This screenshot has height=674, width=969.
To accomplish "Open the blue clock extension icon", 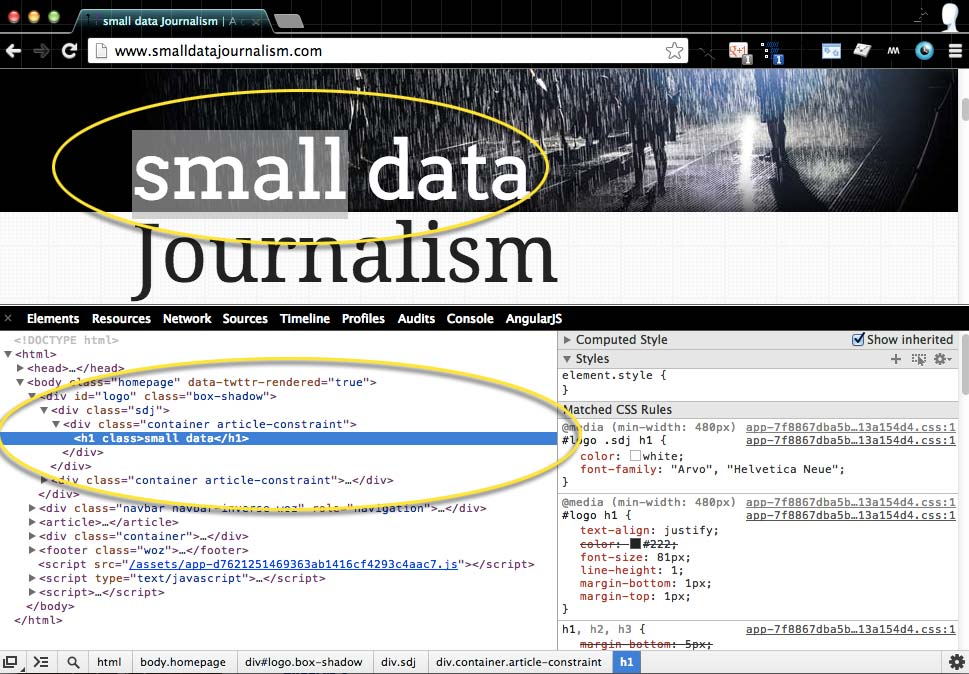I will coord(925,51).
